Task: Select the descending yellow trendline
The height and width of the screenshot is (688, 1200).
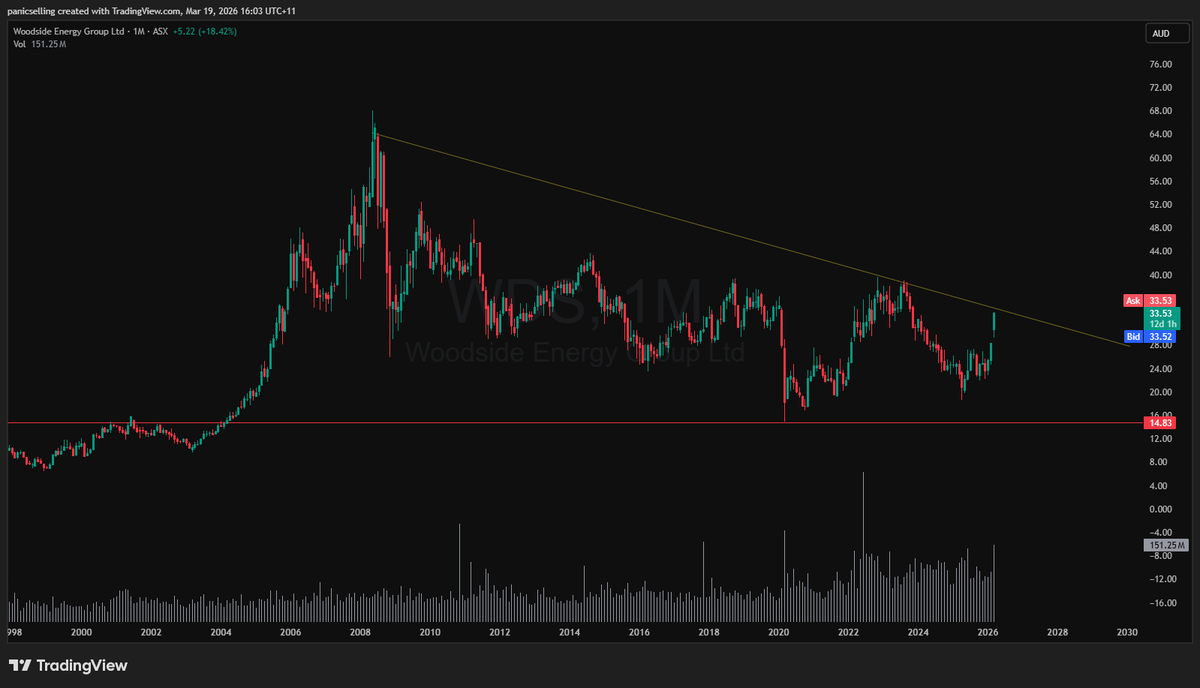Action: click(750, 239)
